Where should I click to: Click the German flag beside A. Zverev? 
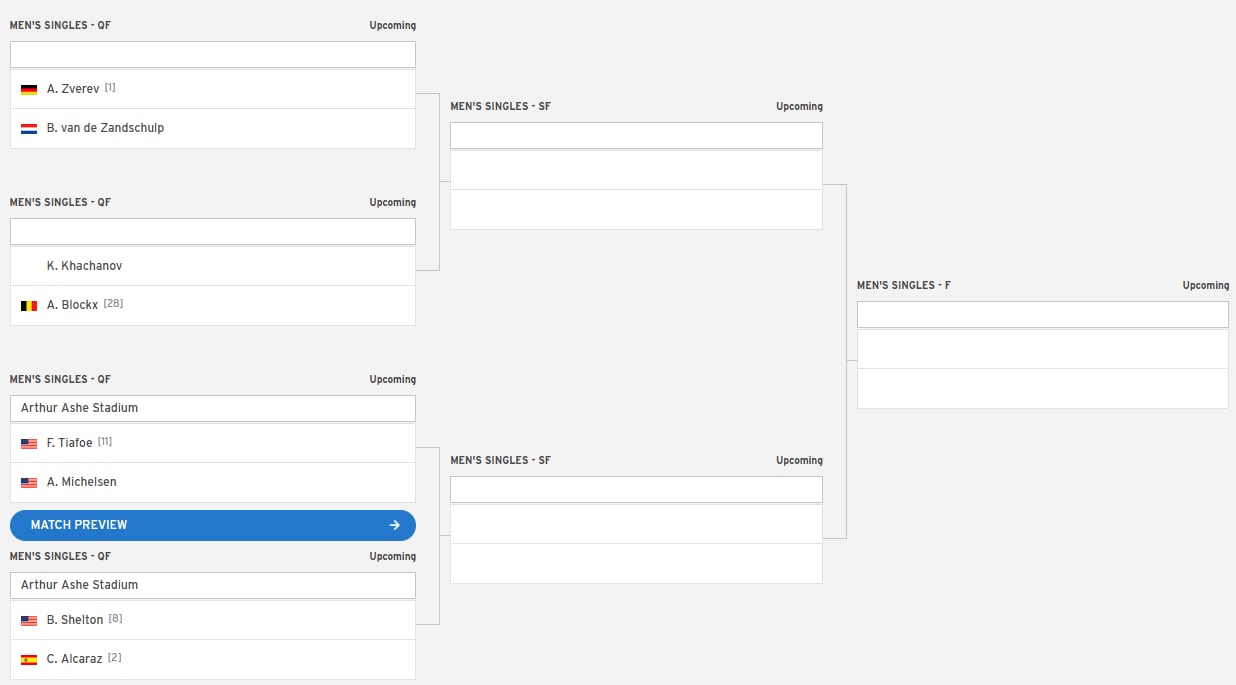click(x=29, y=89)
